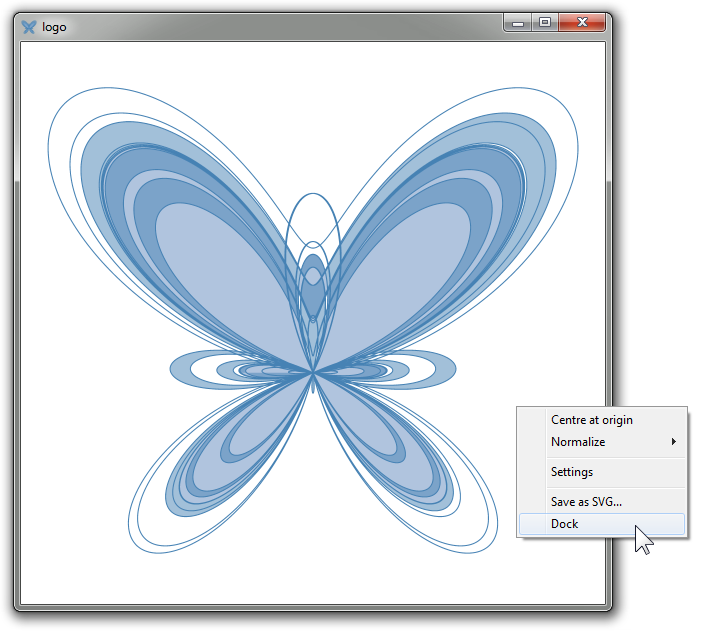Click the butterfly app icon in title bar
Screen dimensions: 710x631
[29, 27]
